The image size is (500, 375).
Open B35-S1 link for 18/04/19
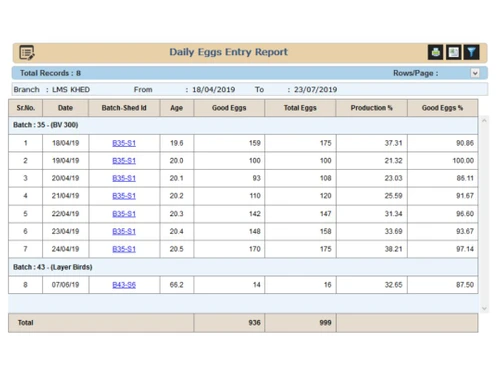(x=124, y=143)
